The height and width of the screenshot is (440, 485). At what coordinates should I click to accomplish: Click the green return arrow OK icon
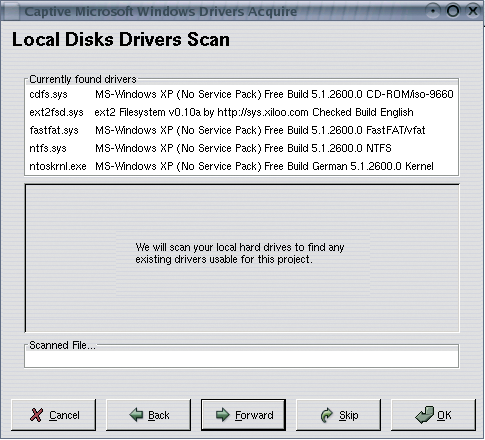[x=425, y=415]
